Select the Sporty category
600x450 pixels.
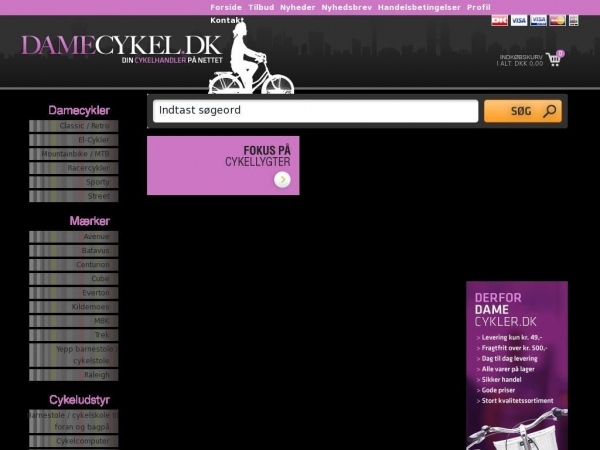pos(73,182)
